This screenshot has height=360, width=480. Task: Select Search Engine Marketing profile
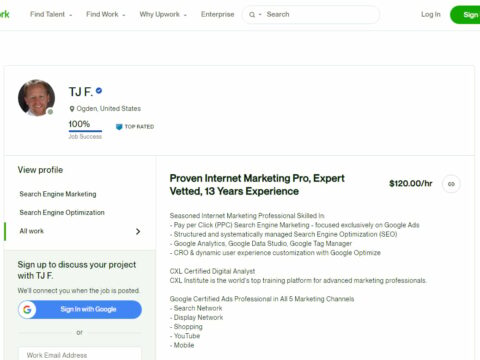click(58, 194)
